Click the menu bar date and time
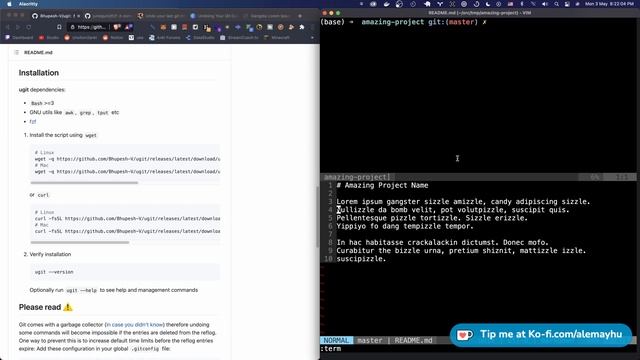 coord(609,4)
